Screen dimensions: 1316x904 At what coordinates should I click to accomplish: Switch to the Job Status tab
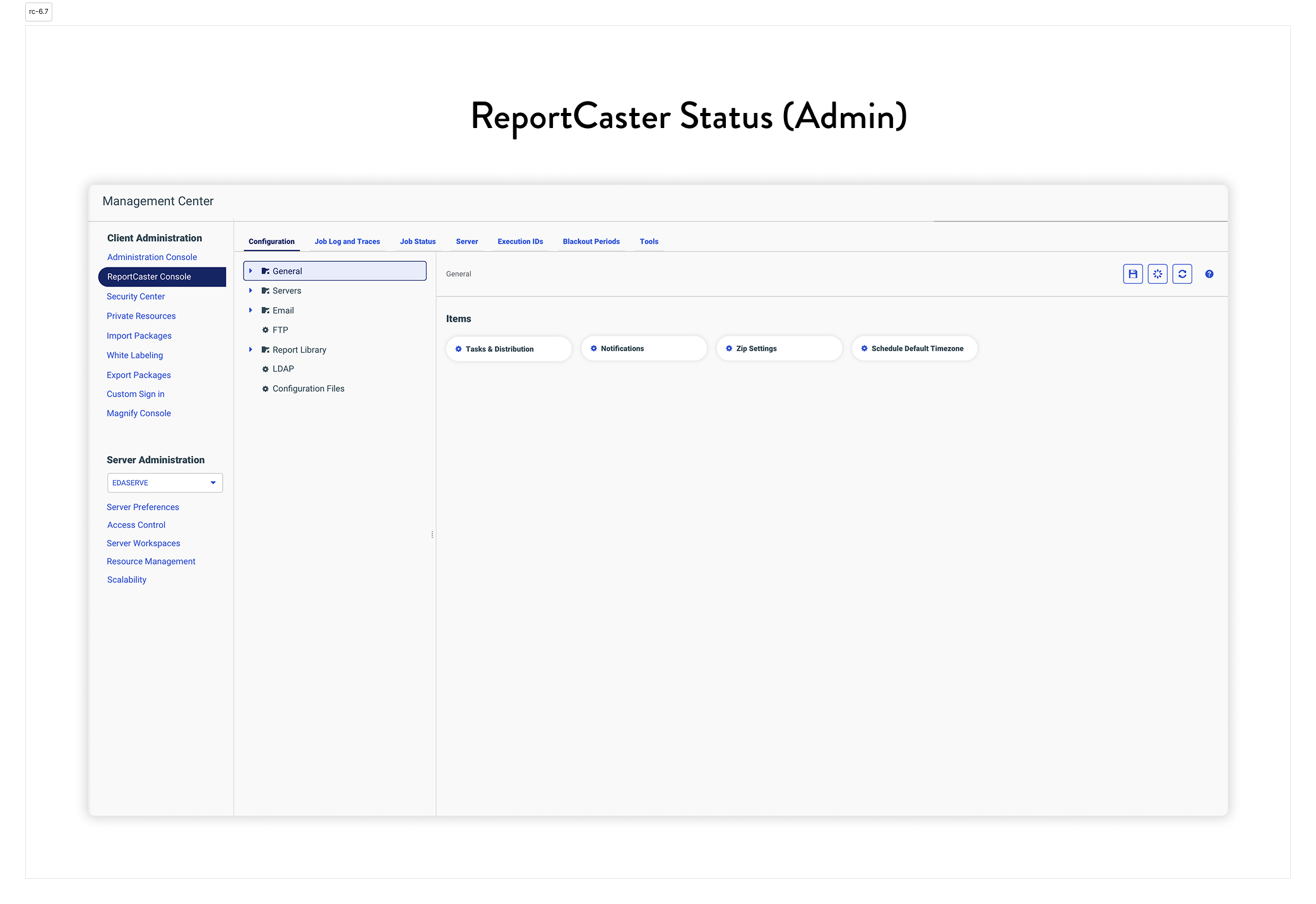[417, 242]
